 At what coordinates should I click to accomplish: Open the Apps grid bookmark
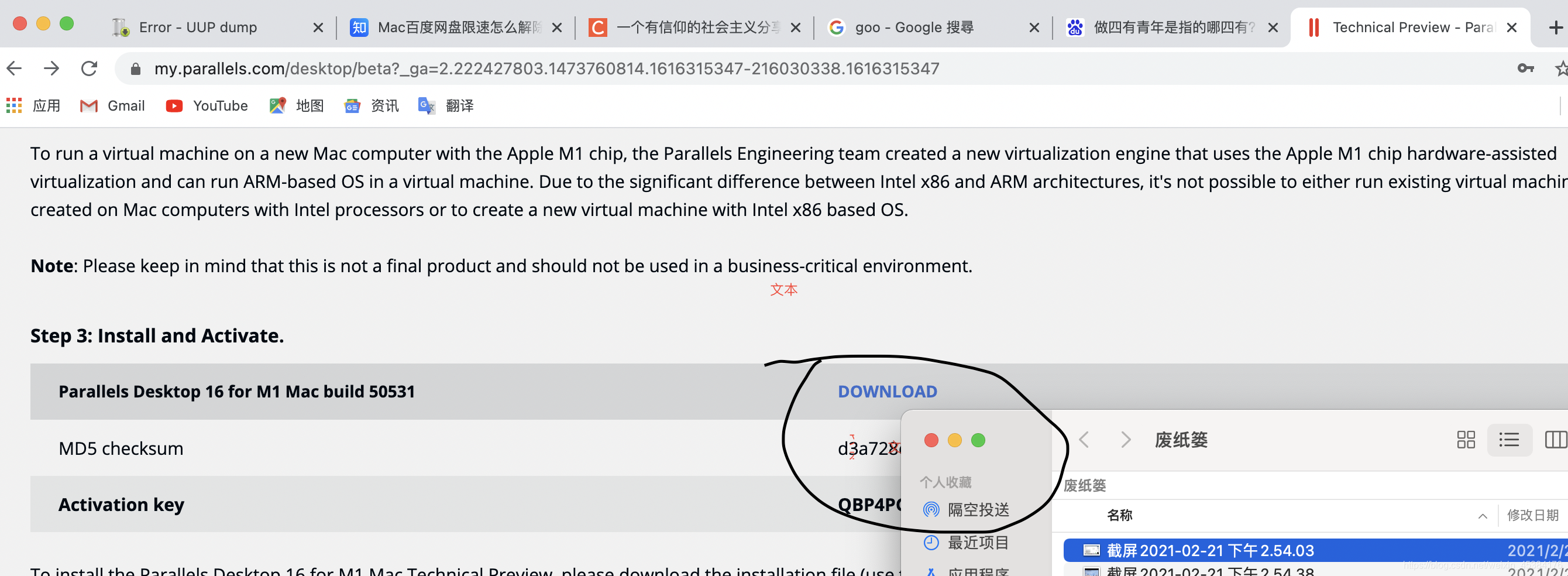(x=33, y=105)
